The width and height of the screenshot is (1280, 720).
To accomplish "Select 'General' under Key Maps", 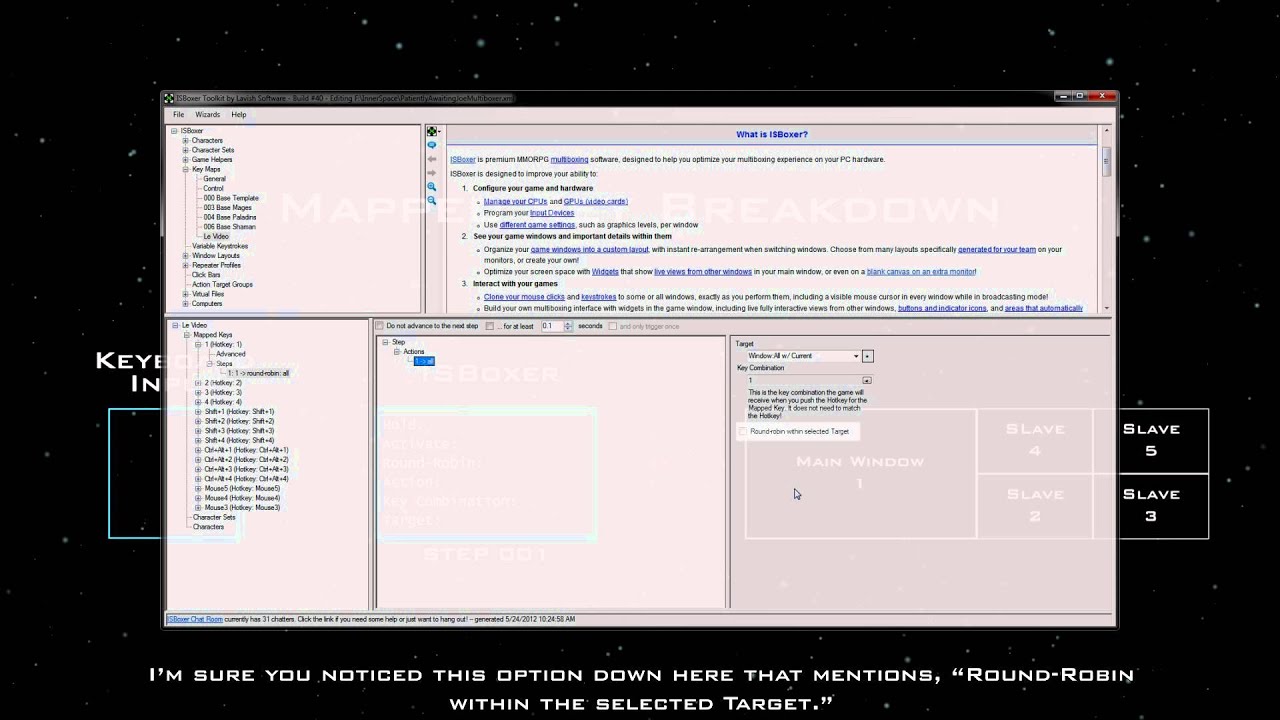I will click(214, 179).
